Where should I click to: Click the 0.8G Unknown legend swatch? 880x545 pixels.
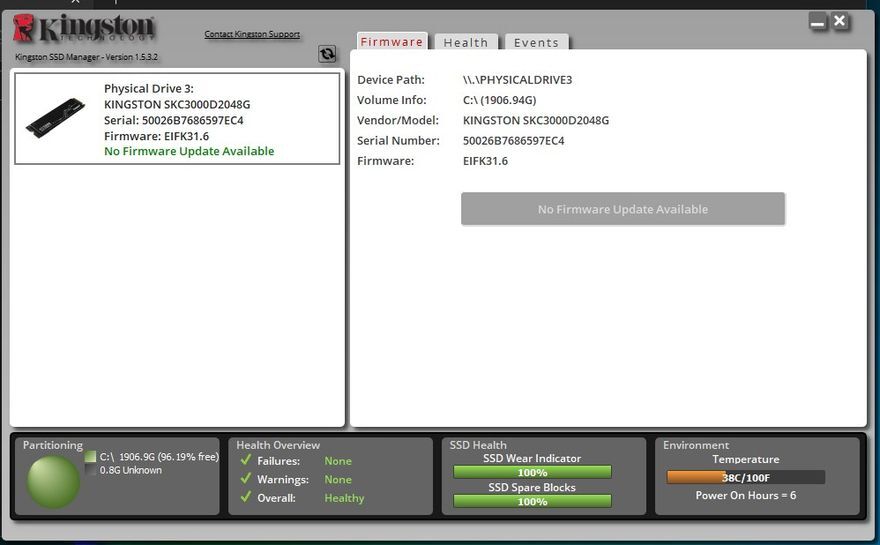click(x=90, y=470)
